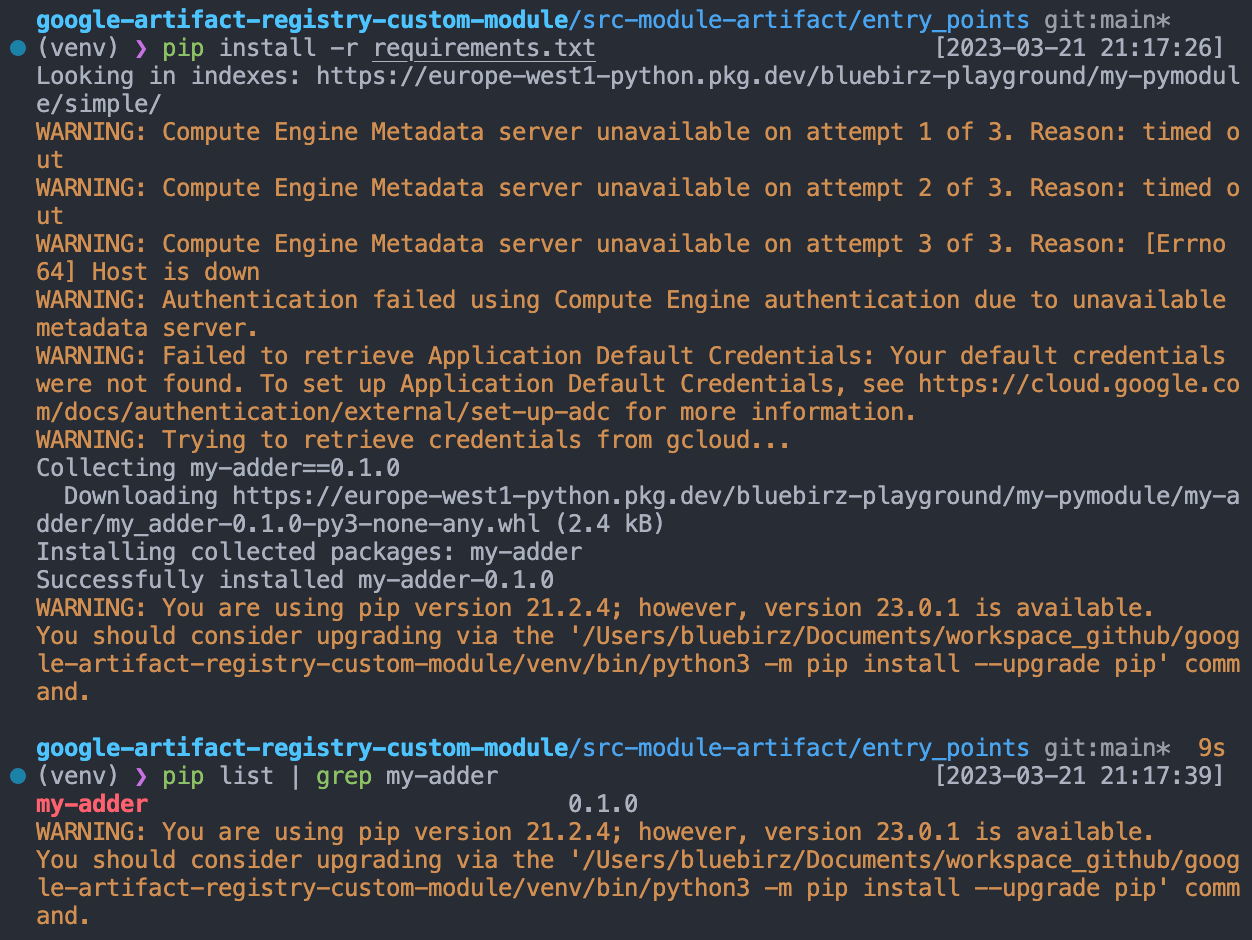Click the 'Successfully installed my-adder-0.1.0' line

pyautogui.click(x=295, y=580)
